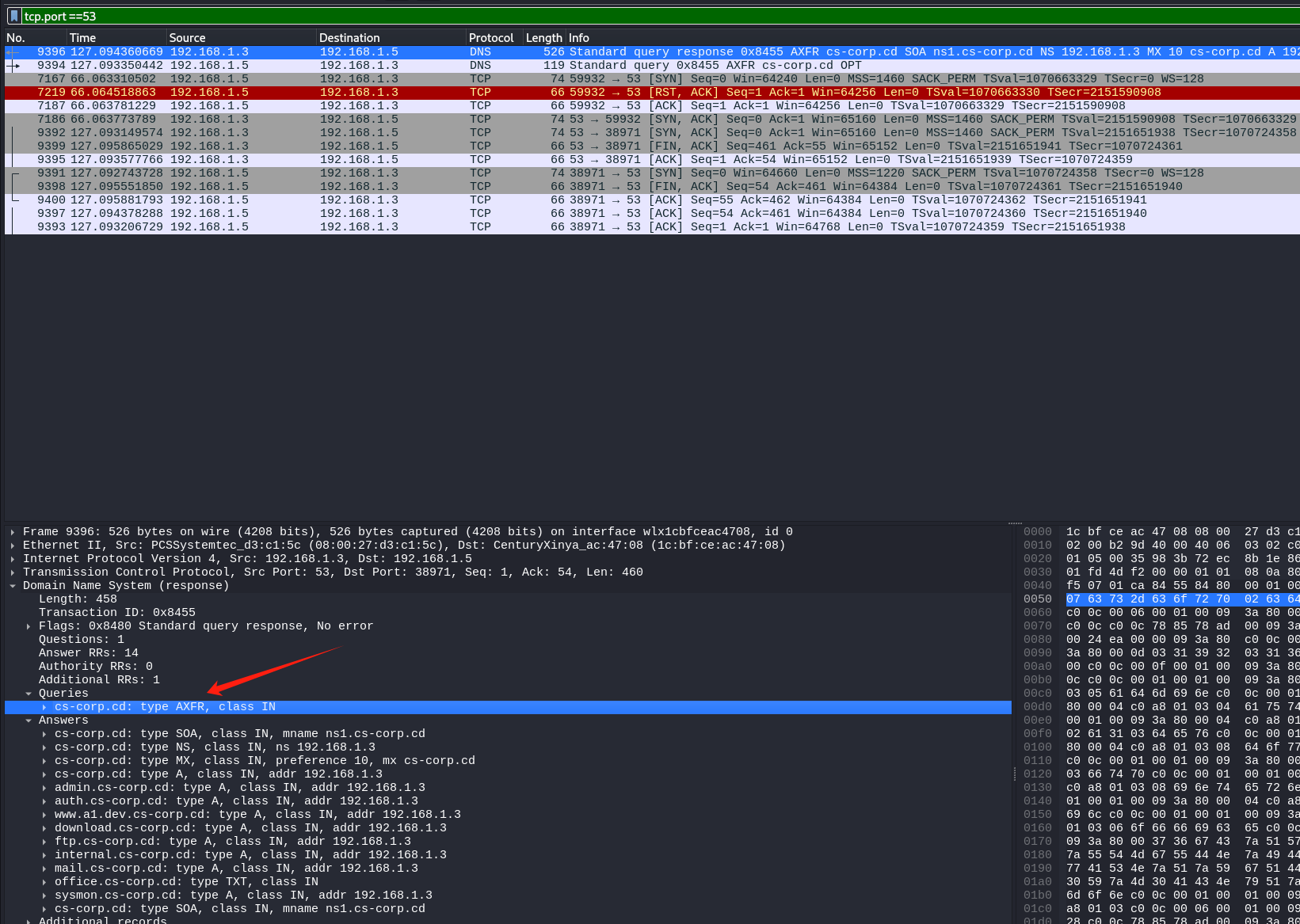Select Transaction ID: 0x8455 field
Image resolution: width=1300 pixels, height=924 pixels.
click(117, 613)
